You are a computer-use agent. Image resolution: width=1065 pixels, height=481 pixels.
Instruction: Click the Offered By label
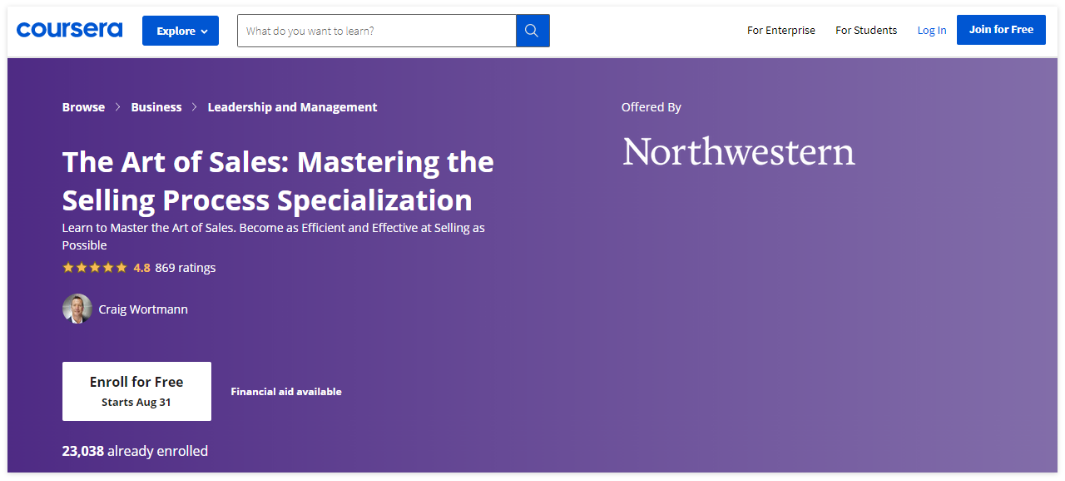(651, 107)
